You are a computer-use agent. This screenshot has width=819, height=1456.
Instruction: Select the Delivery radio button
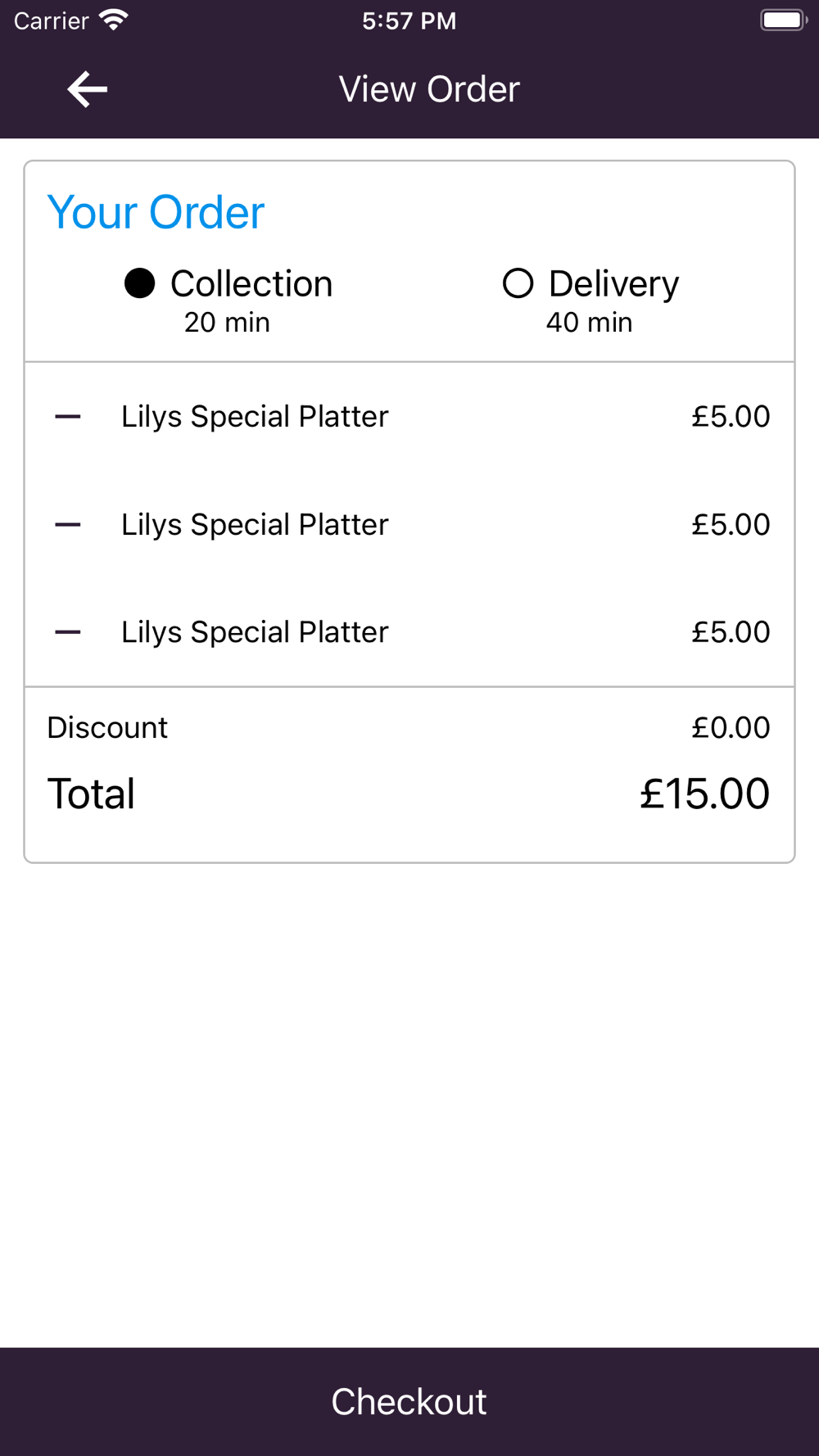pos(518,283)
